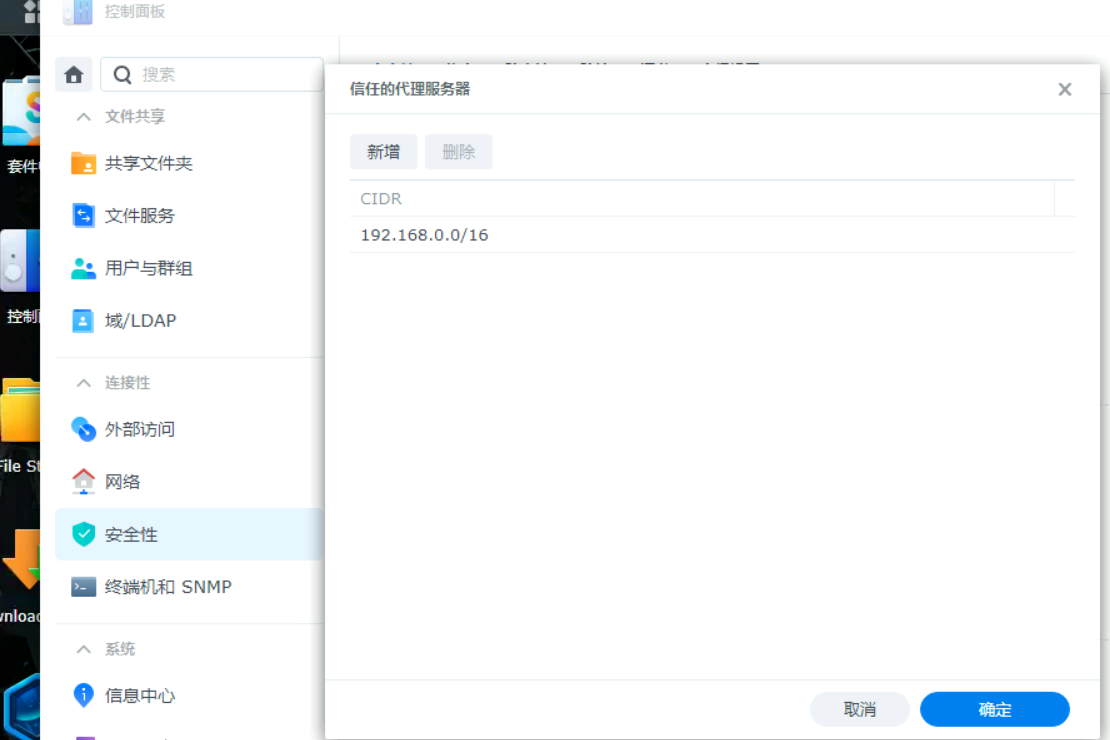This screenshot has width=1110, height=740.
Task: Select the 文件服务 file services icon
Action: pos(84,216)
